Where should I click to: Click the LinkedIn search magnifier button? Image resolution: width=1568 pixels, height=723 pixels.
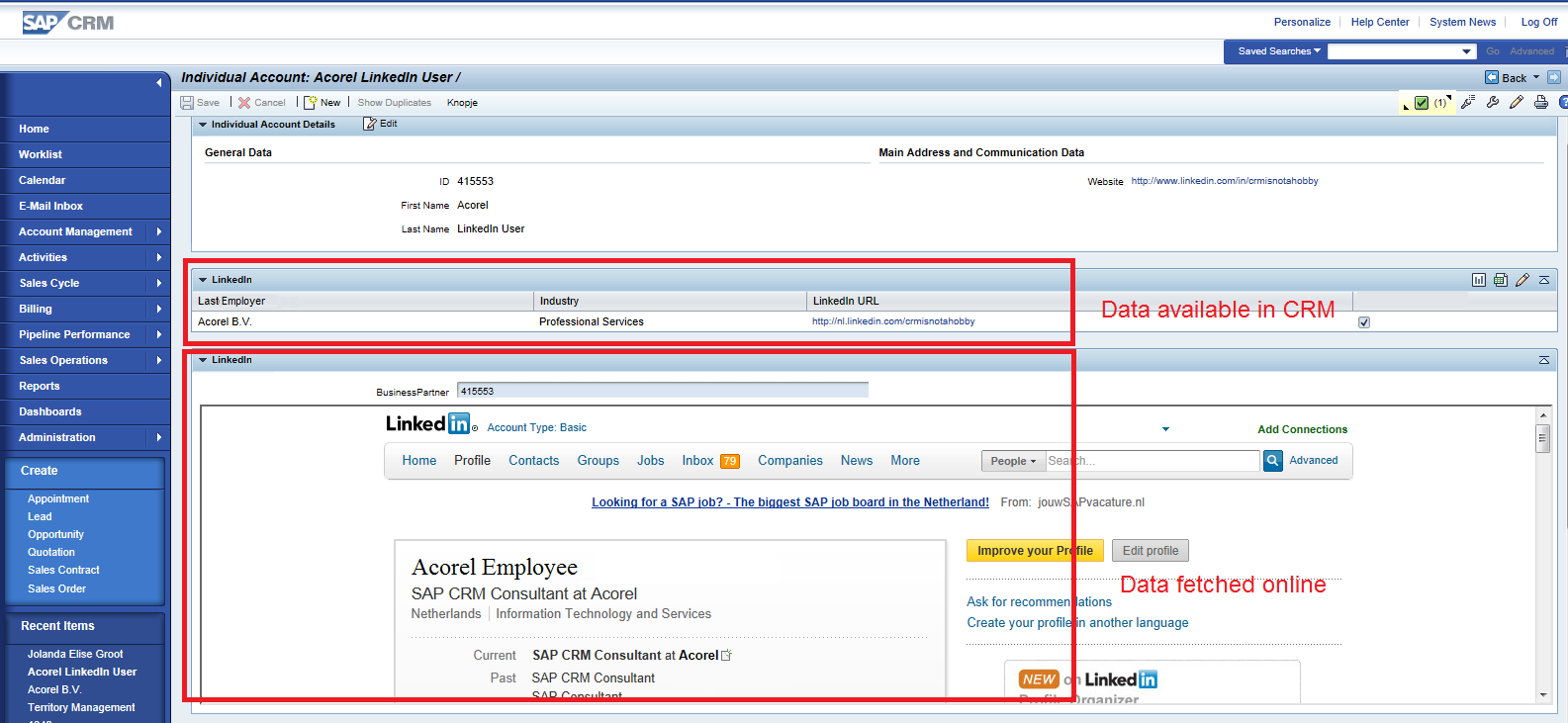pyautogui.click(x=1273, y=461)
